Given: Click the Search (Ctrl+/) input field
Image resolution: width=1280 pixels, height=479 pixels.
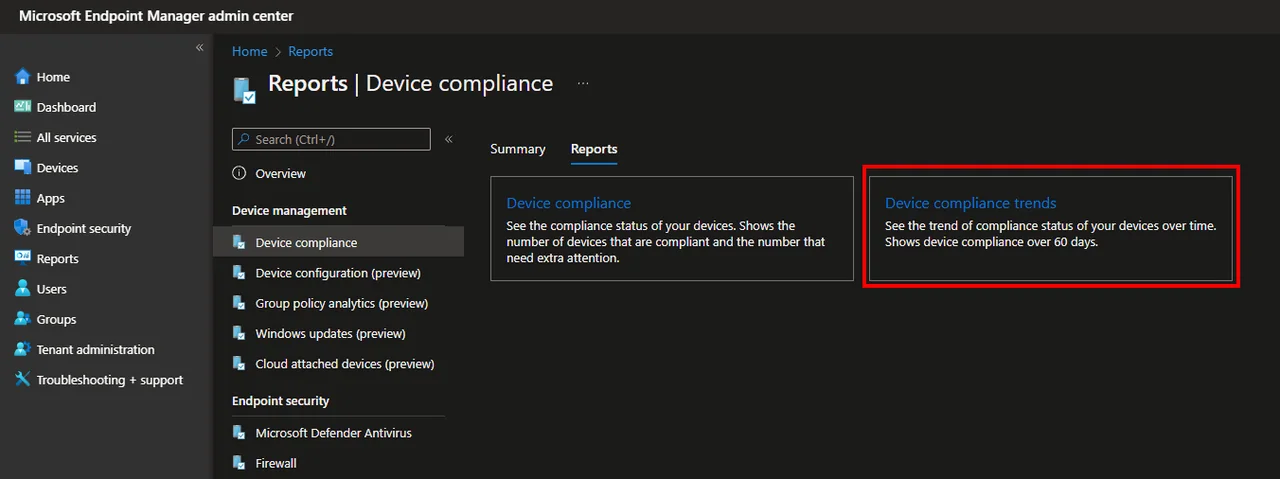Looking at the screenshot, I should coord(331,139).
